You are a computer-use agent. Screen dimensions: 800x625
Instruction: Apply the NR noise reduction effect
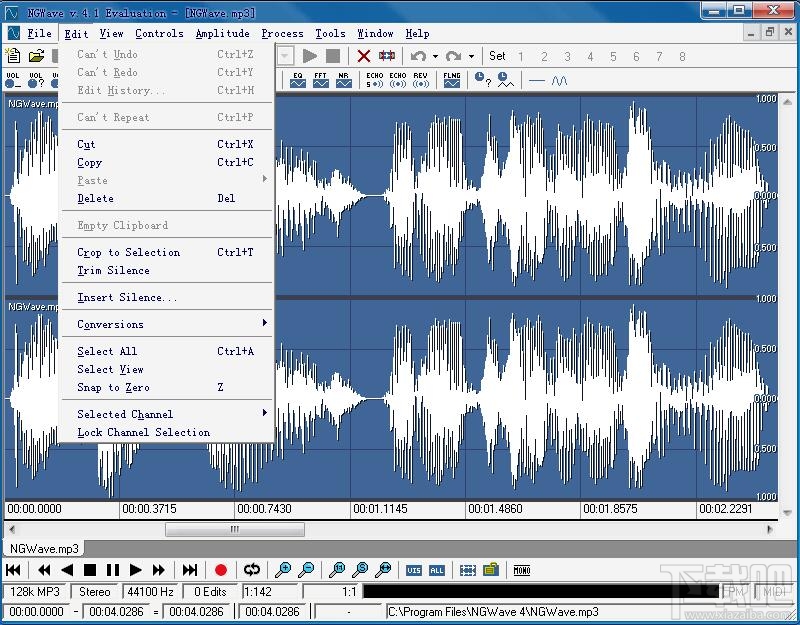coord(344,80)
